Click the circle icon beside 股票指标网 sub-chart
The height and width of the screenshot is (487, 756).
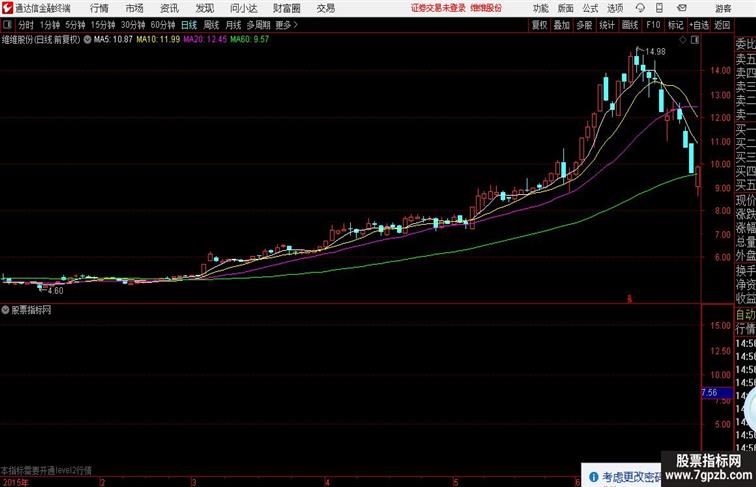pyautogui.click(x=5, y=310)
